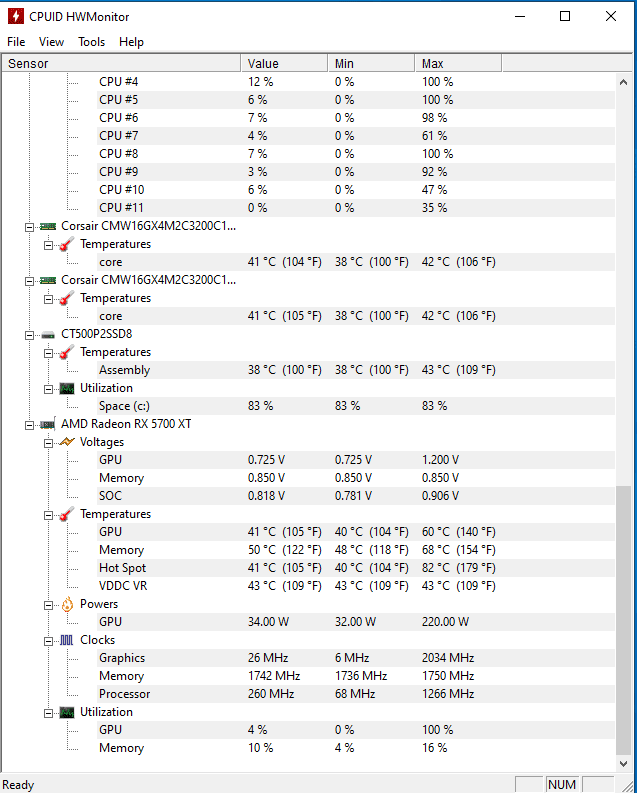Collapse the CT500P2SSD8 tree node
This screenshot has width=637, height=793.
(x=30, y=334)
